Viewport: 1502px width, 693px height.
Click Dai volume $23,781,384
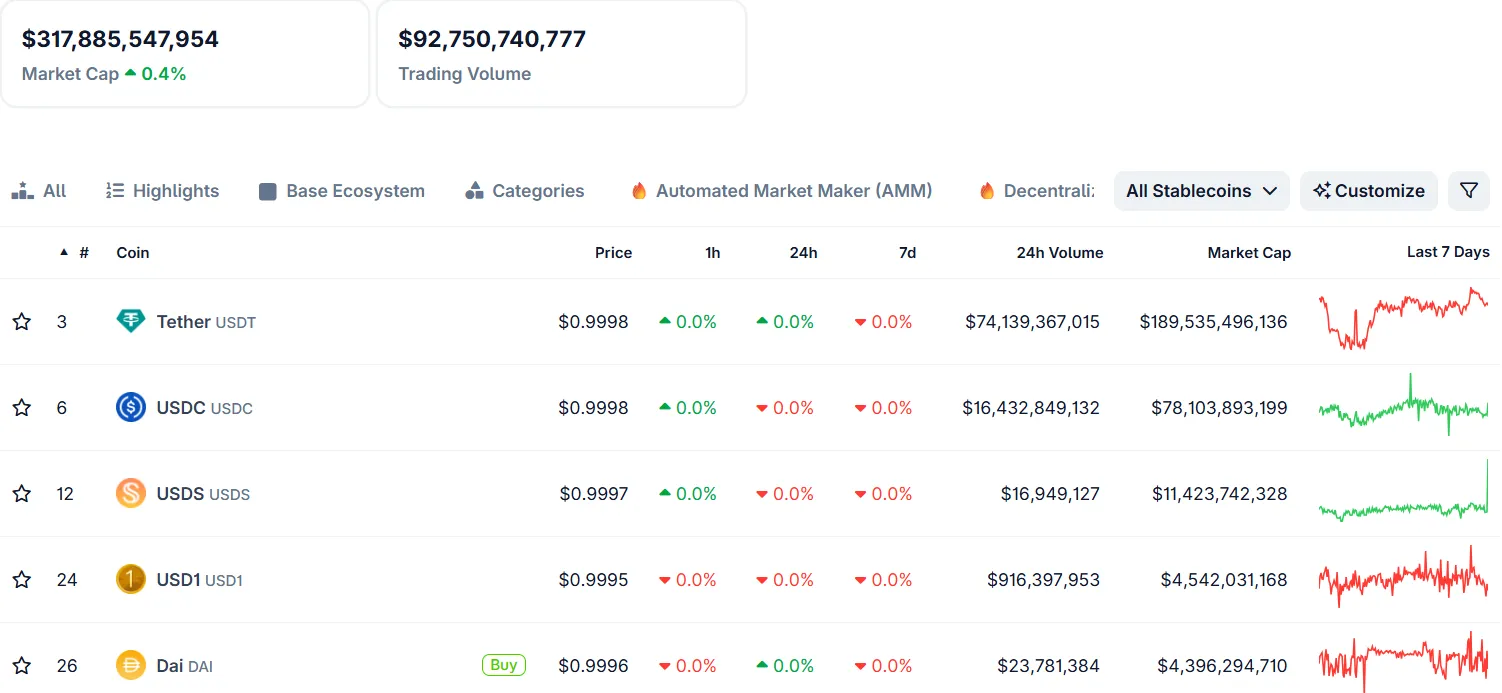coord(1049,666)
